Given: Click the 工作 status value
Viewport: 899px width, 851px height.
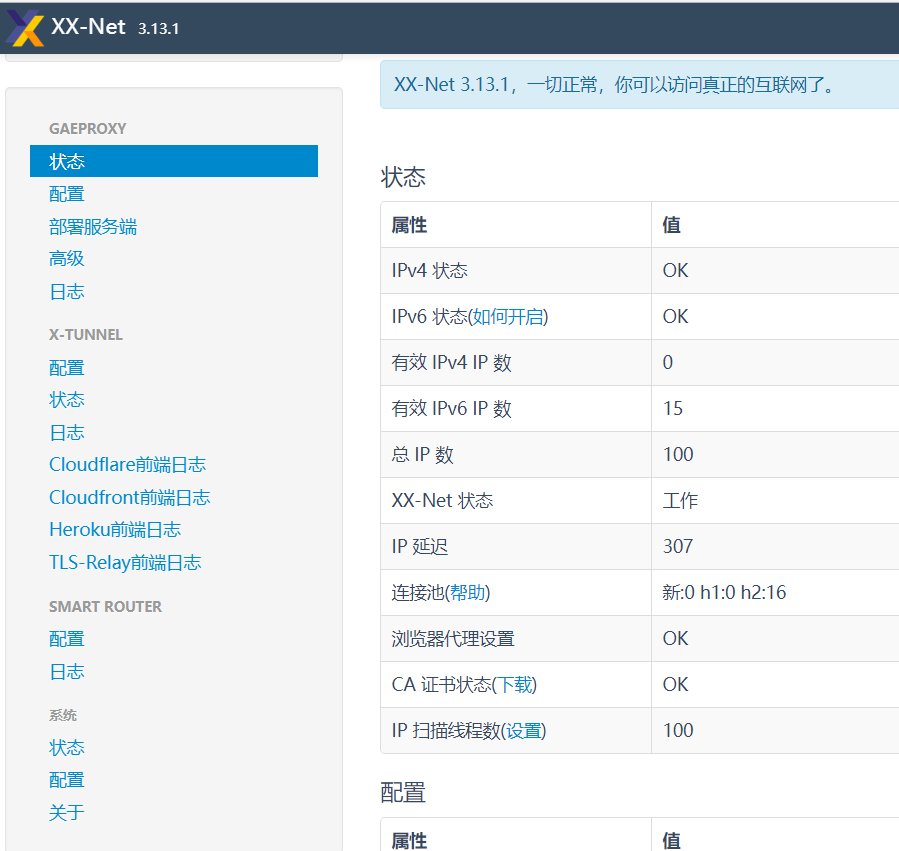Looking at the screenshot, I should [680, 501].
